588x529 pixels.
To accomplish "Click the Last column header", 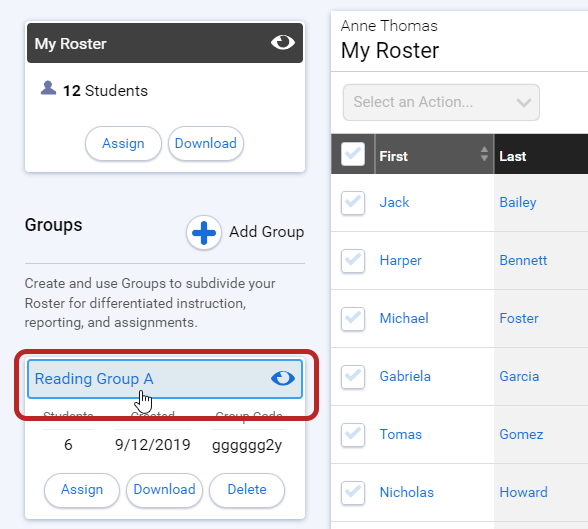I will coord(541,154).
